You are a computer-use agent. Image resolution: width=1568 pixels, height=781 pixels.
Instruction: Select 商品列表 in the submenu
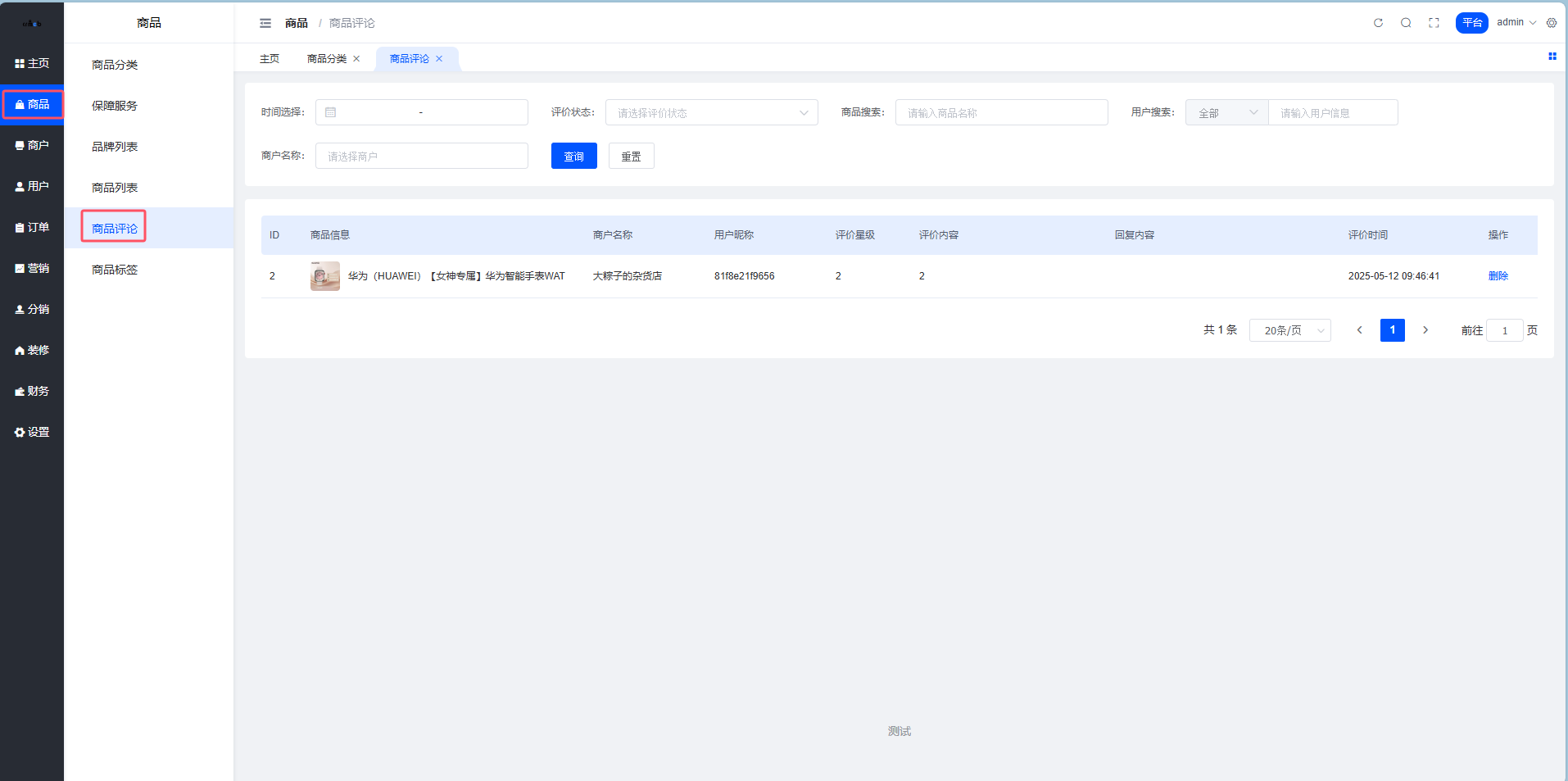(x=115, y=188)
